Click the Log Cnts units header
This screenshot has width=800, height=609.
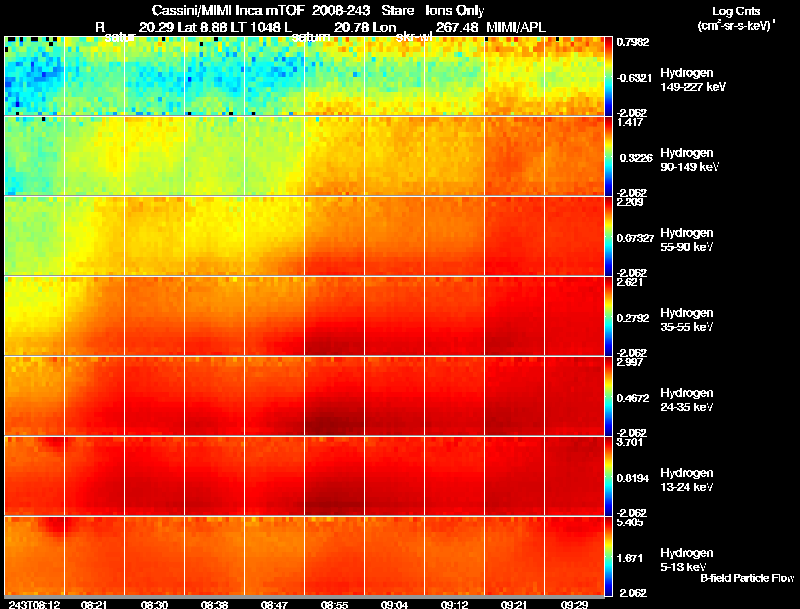pos(736,18)
